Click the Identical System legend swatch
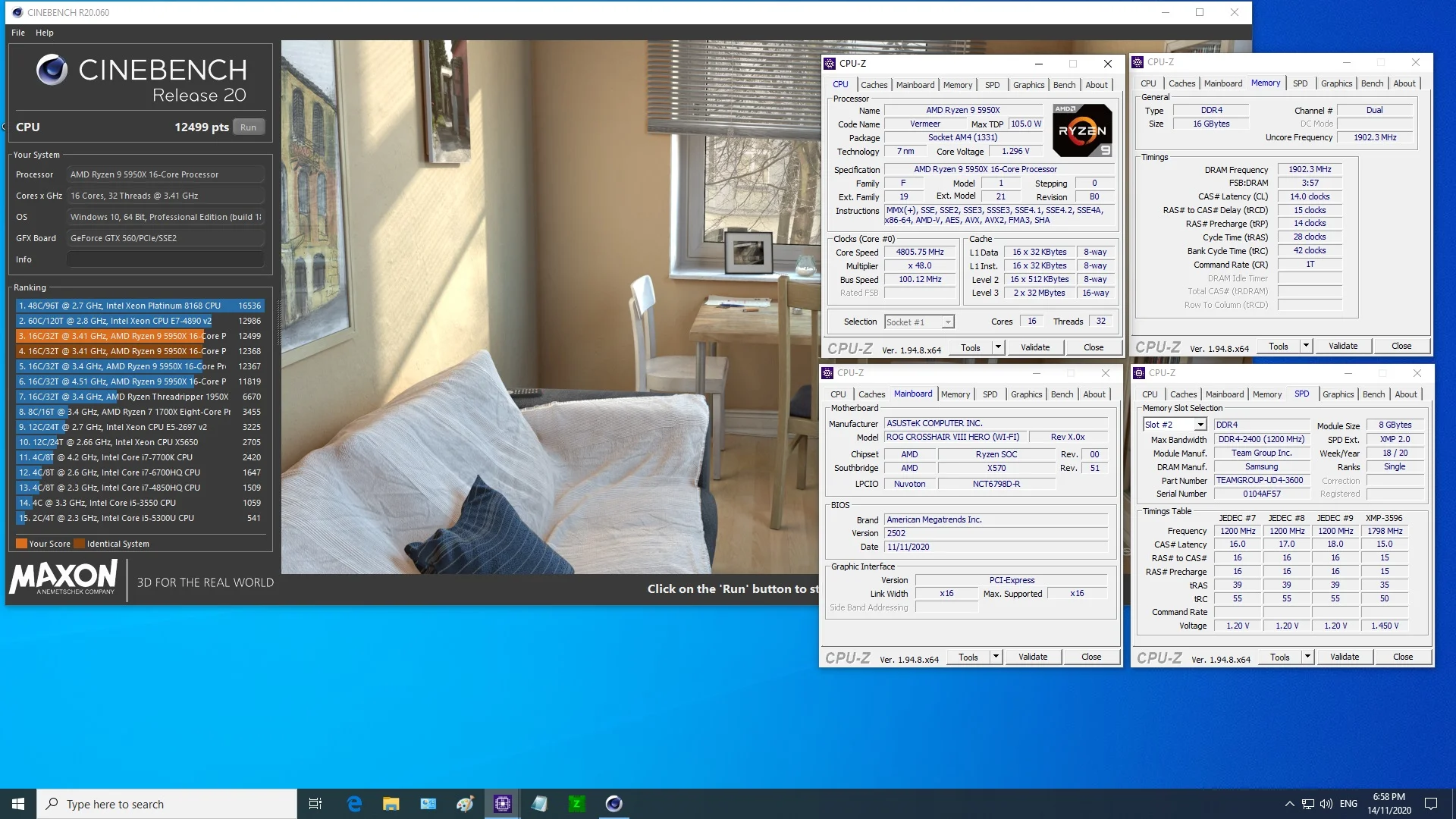Image resolution: width=1456 pixels, height=819 pixels. click(79, 544)
